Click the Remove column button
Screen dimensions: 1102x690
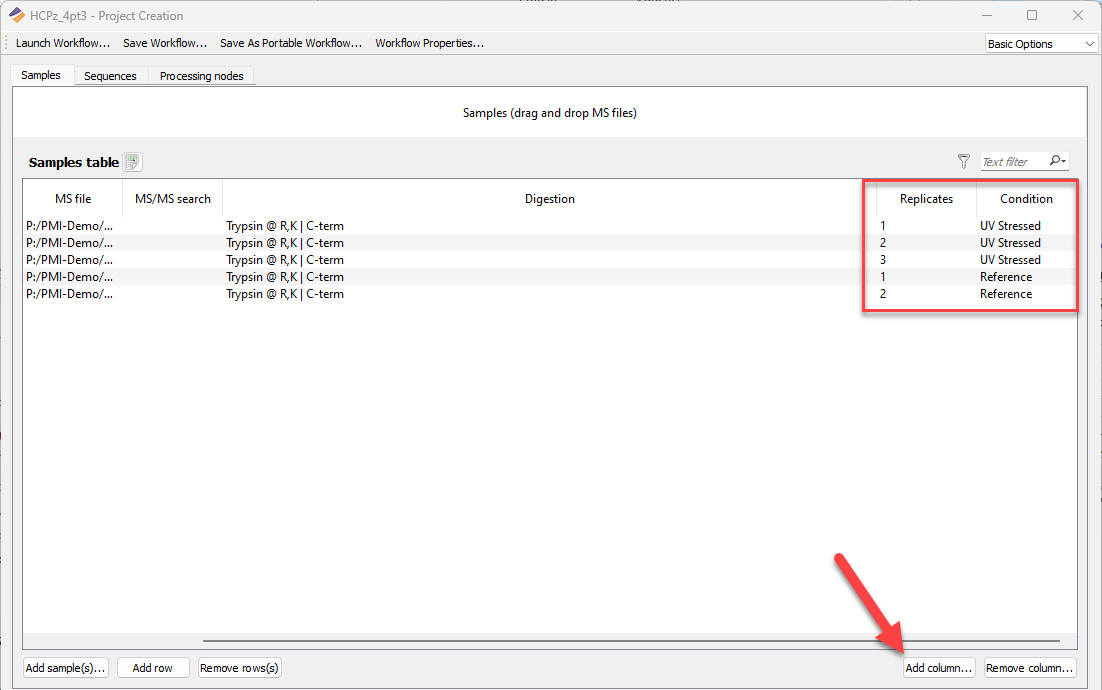[1029, 668]
